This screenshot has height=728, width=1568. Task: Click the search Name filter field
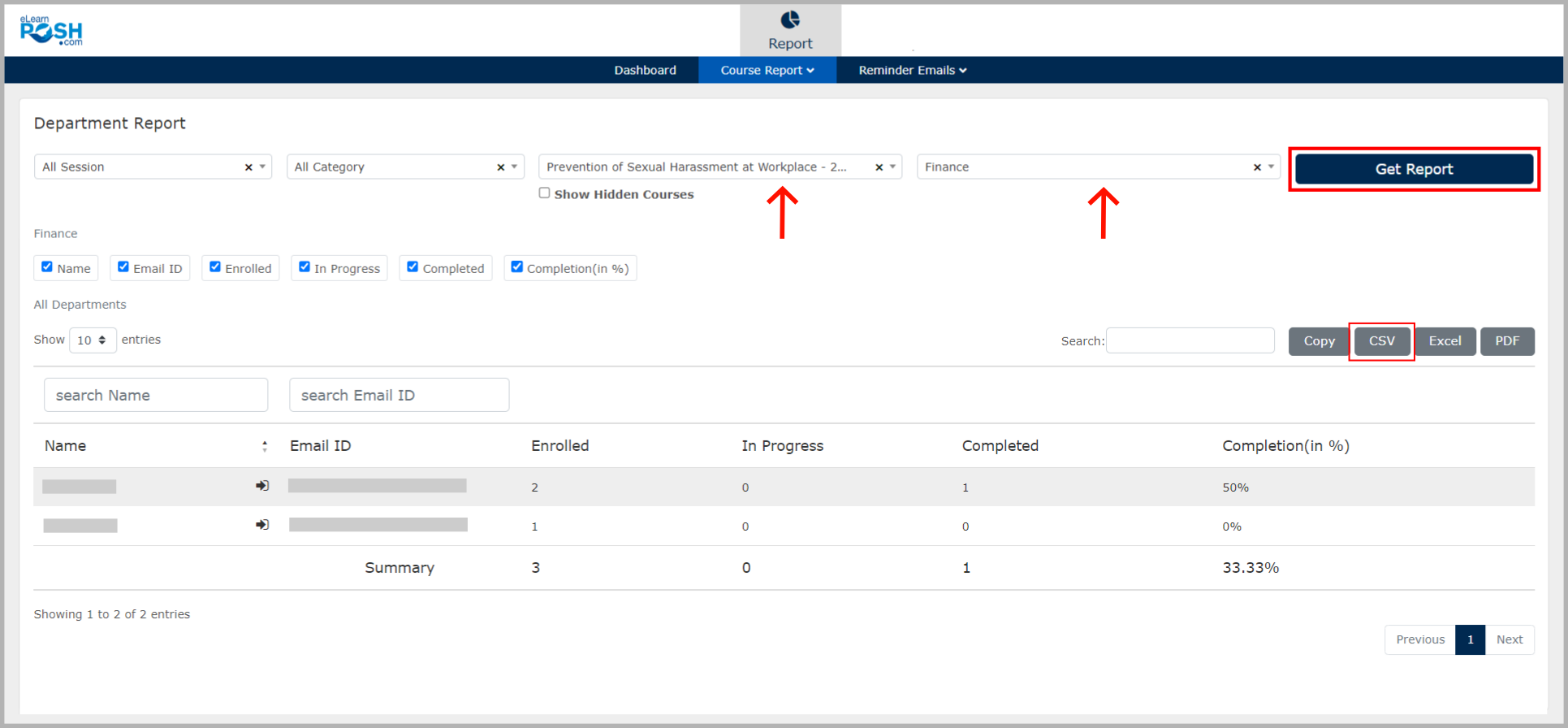coord(155,396)
